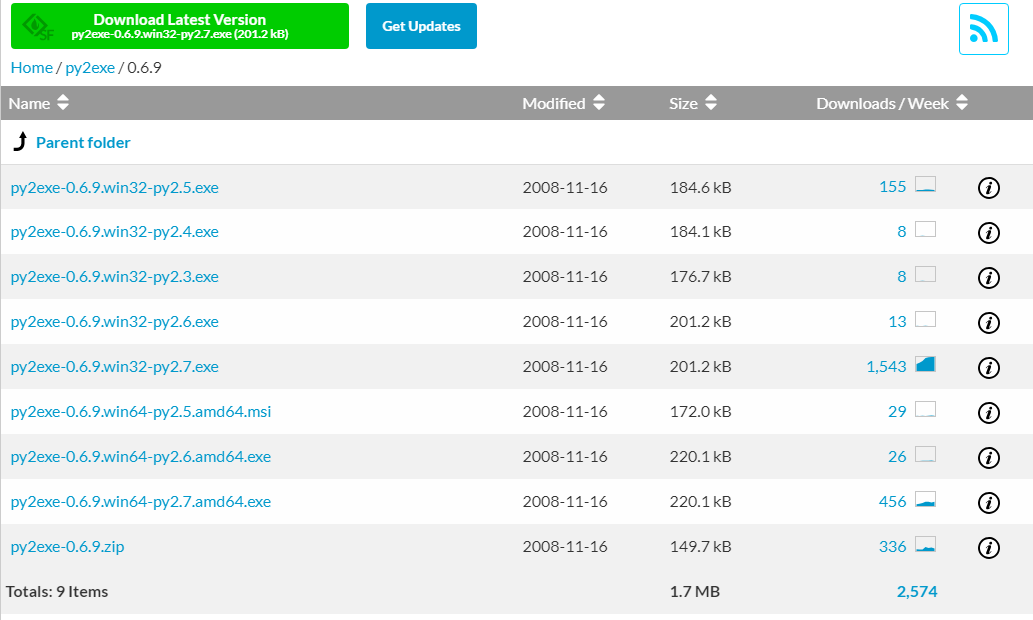
Task: Click the 336 weekly downloads count
Action: pos(893,546)
